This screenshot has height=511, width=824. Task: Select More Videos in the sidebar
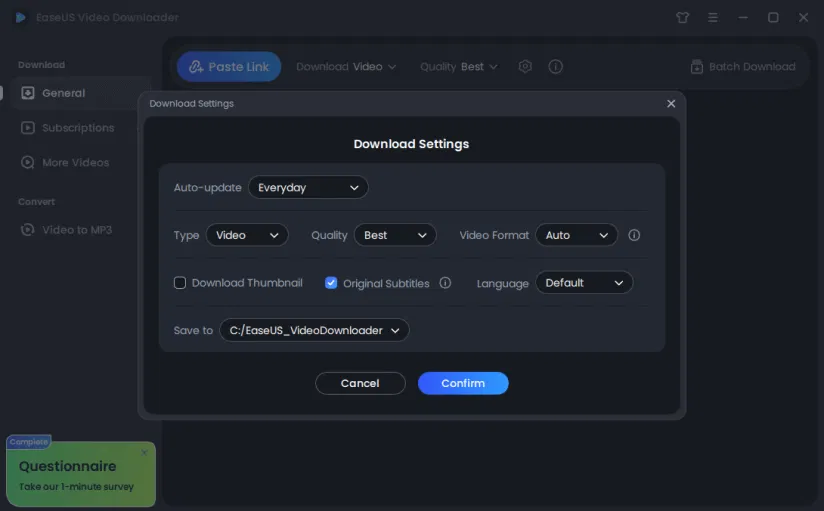pos(75,162)
